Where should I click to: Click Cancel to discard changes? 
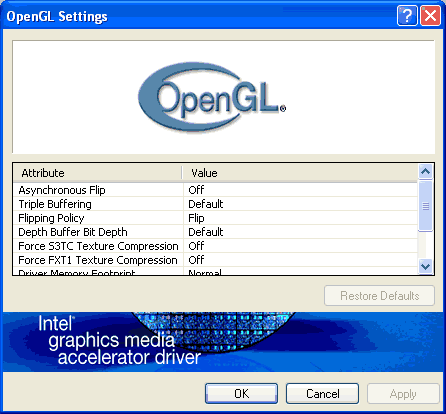[x=322, y=394]
